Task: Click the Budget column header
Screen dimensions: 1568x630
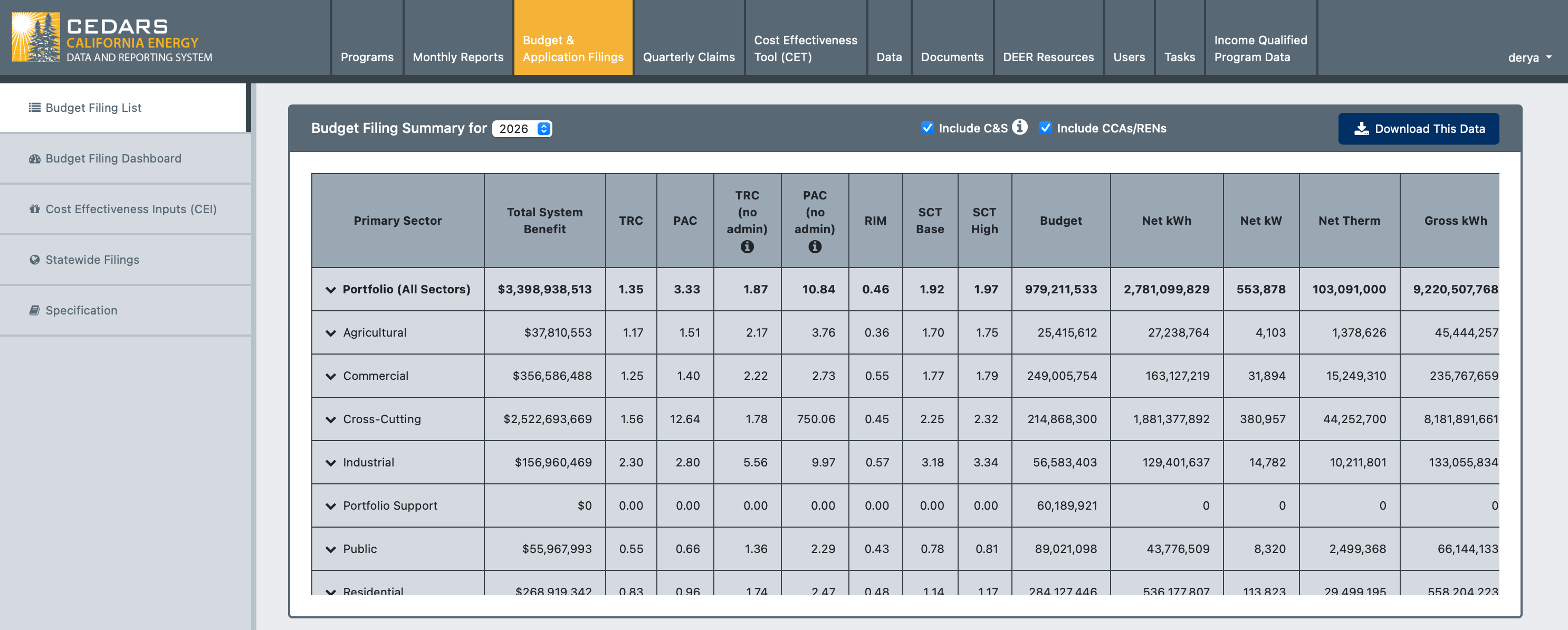Action: [1060, 221]
